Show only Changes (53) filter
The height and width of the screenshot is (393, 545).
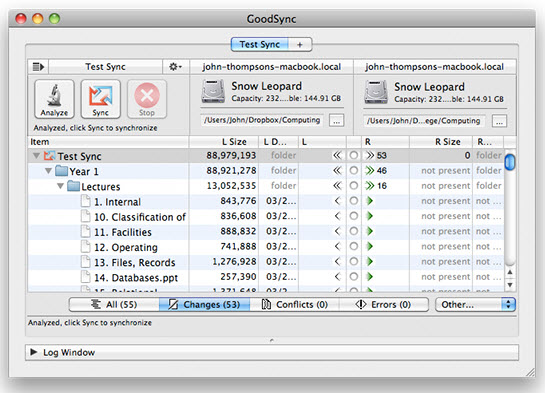point(204,304)
